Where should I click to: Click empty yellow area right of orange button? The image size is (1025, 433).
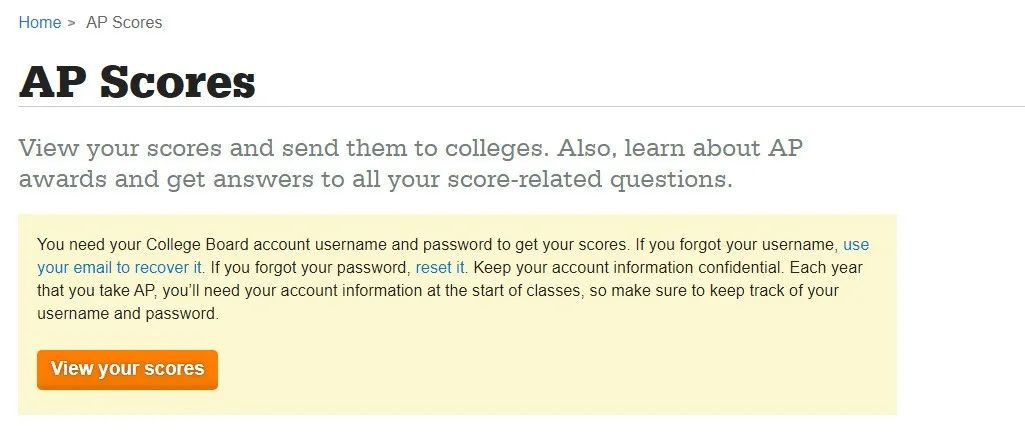coord(556,370)
